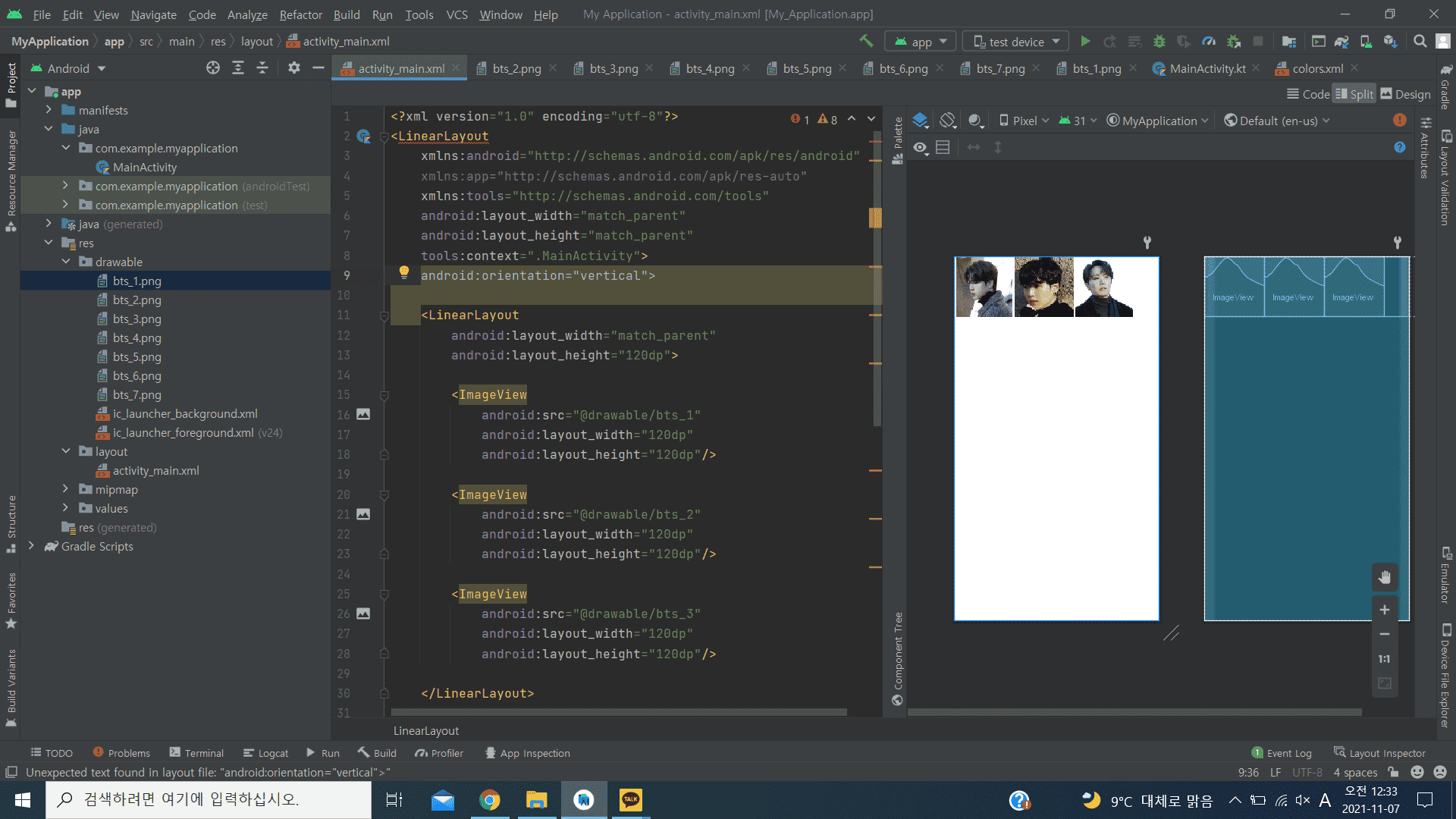Open the Logcat tool window
Image resolution: width=1456 pixels, height=819 pixels.
click(265, 753)
